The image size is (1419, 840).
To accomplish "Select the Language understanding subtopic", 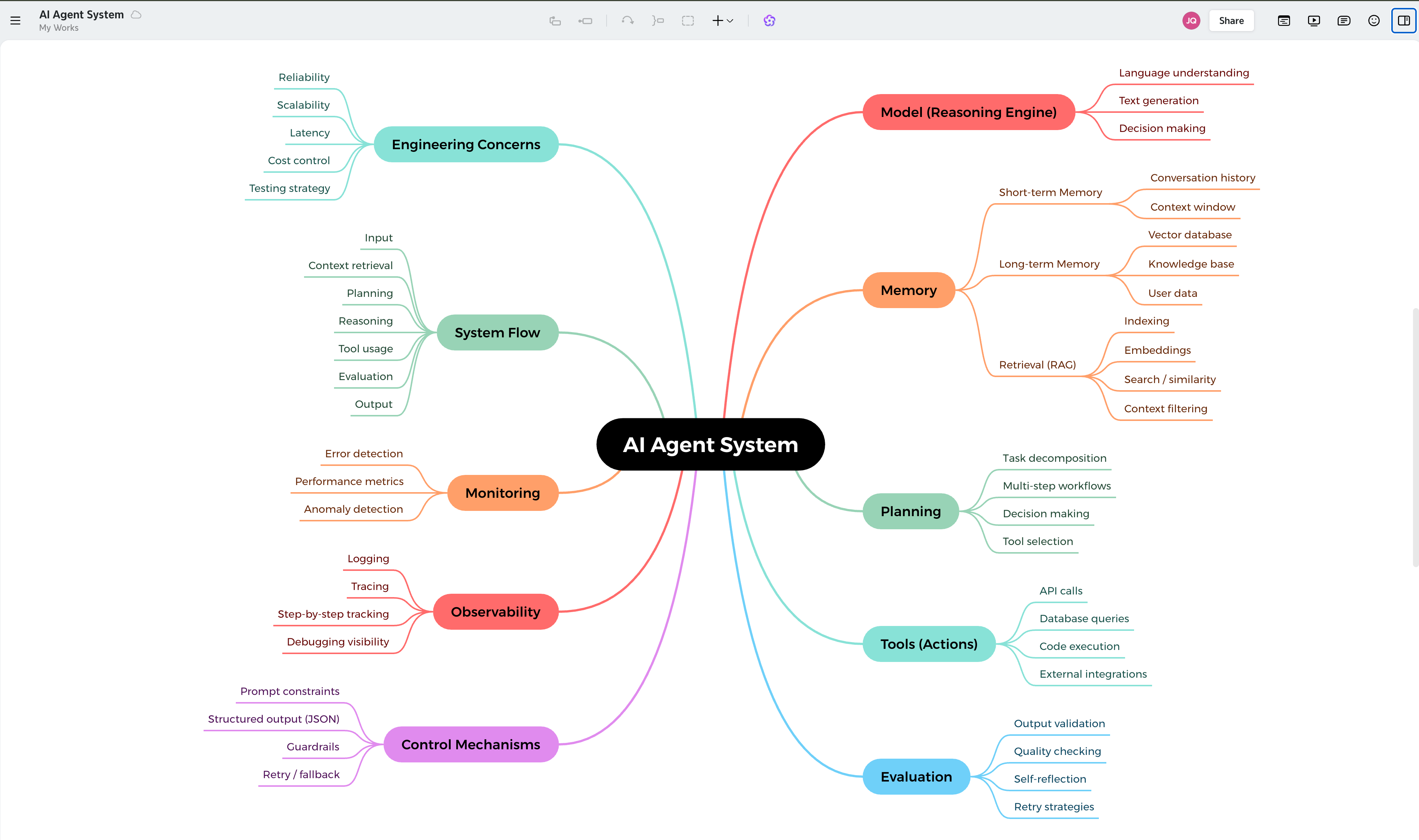I will [1184, 73].
